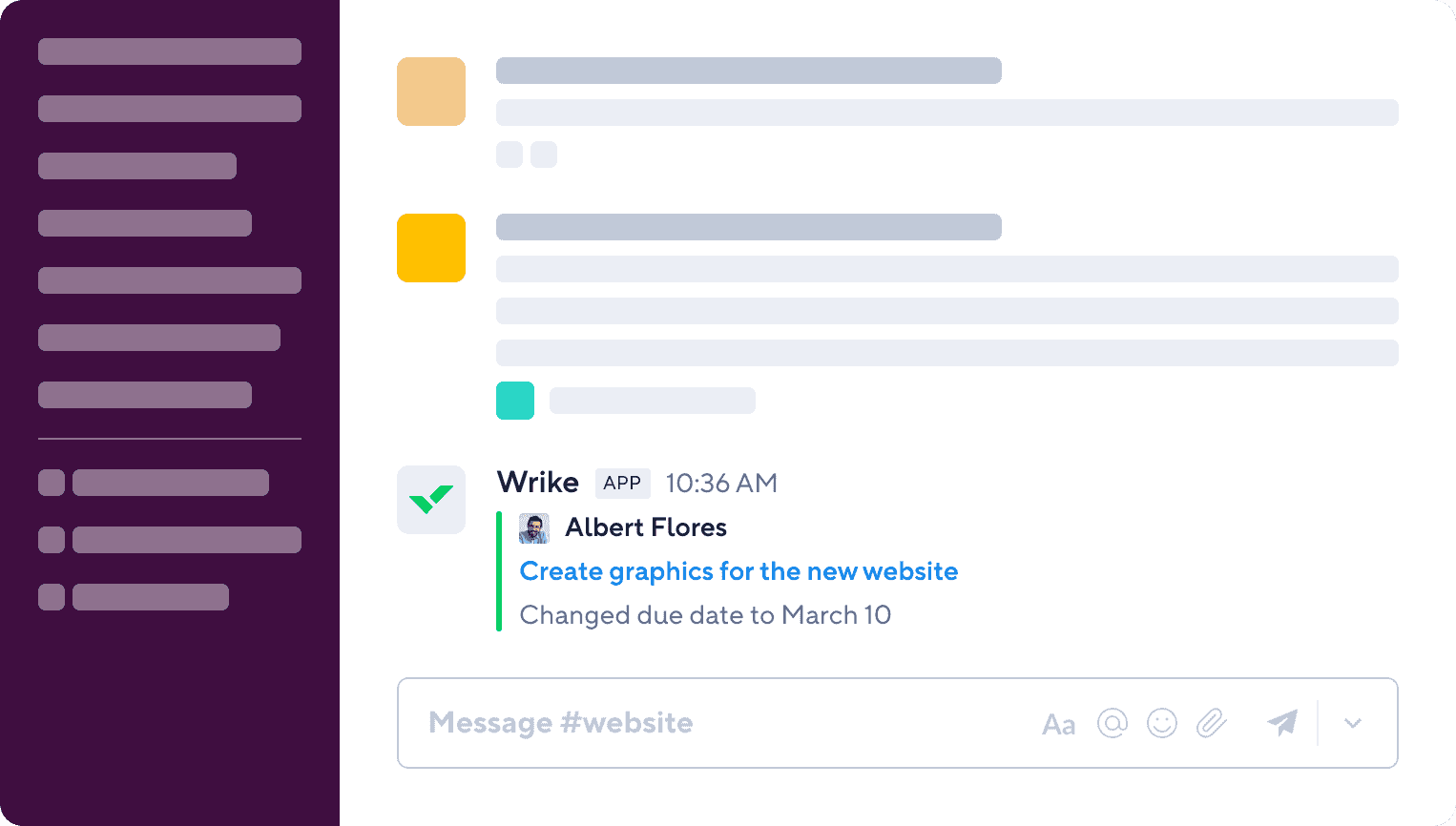Image resolution: width=1456 pixels, height=826 pixels.
Task: Open the send options chevron dropdown
Action: [1353, 723]
